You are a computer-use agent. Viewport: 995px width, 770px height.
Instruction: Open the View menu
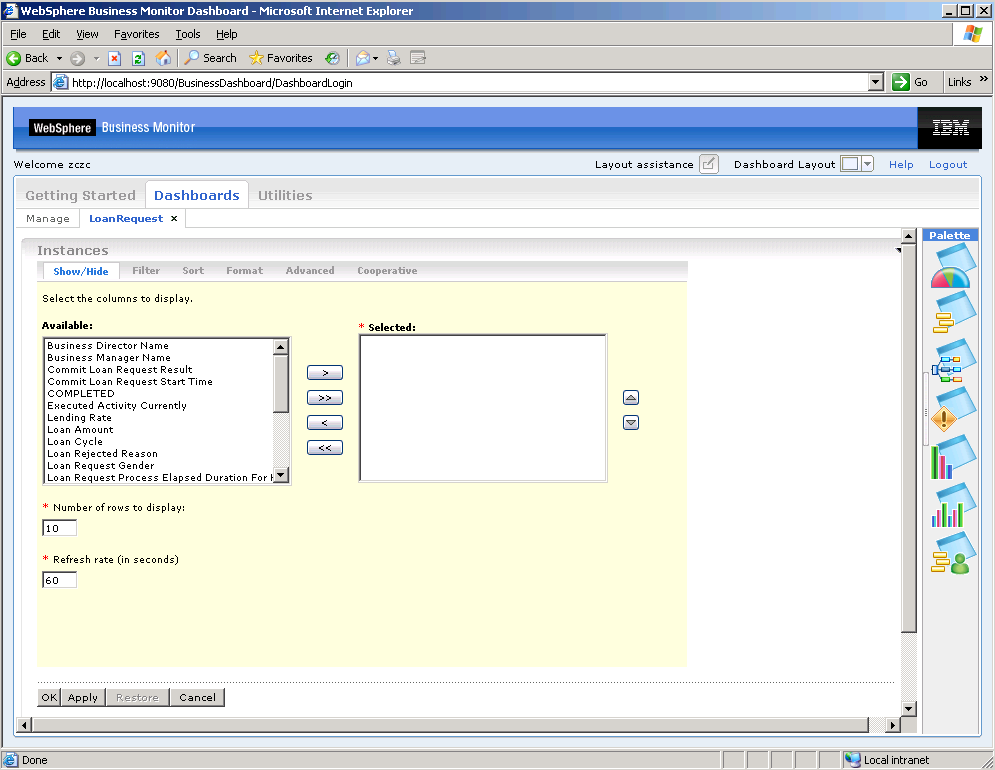pyautogui.click(x=87, y=34)
